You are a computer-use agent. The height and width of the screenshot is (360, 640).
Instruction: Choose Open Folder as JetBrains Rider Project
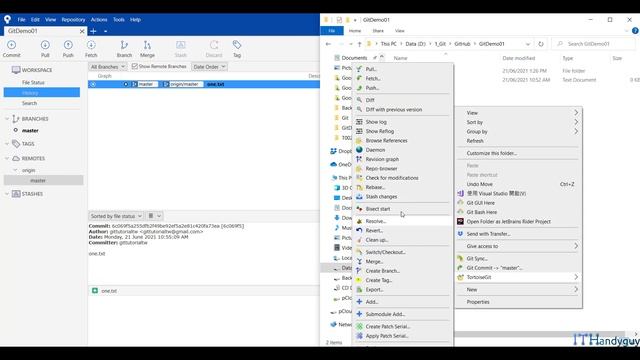(518, 222)
